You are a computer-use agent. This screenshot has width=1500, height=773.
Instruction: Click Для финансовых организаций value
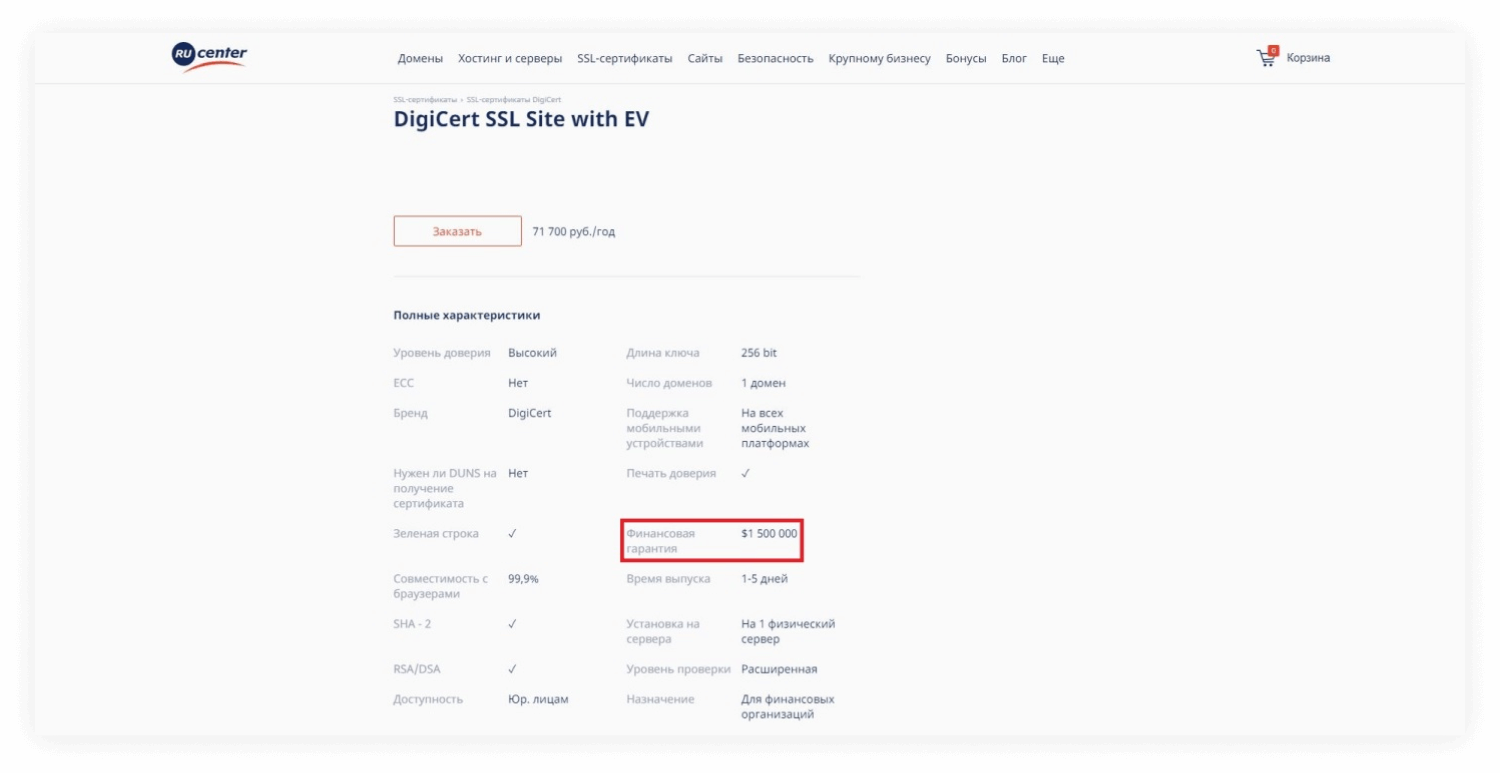(788, 707)
